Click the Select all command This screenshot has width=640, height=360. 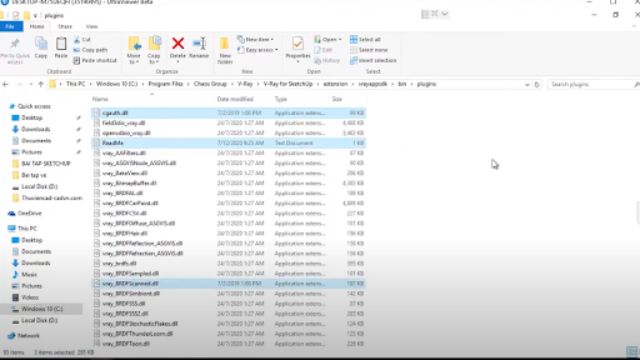click(365, 40)
